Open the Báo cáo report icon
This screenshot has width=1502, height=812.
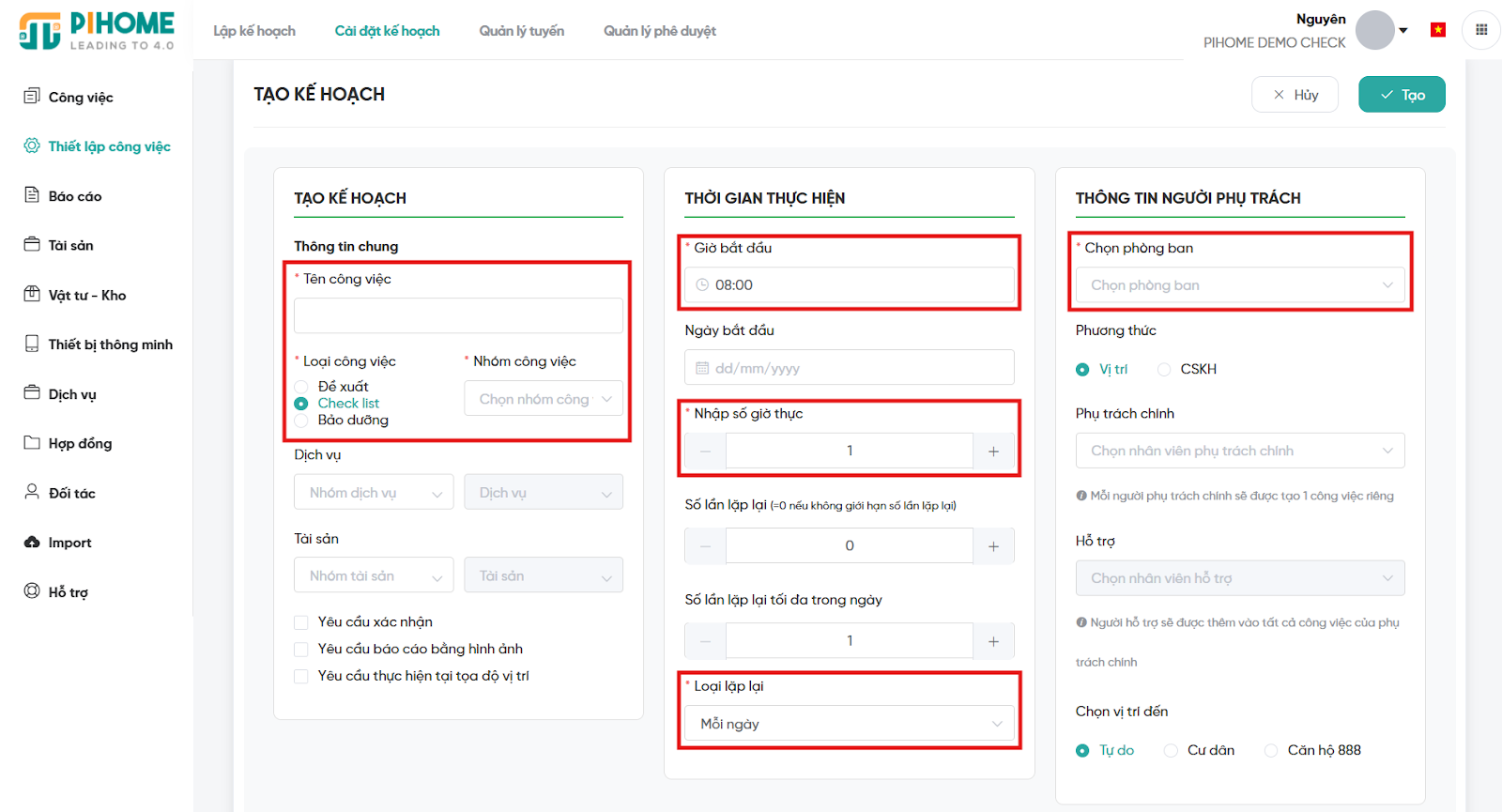32,195
